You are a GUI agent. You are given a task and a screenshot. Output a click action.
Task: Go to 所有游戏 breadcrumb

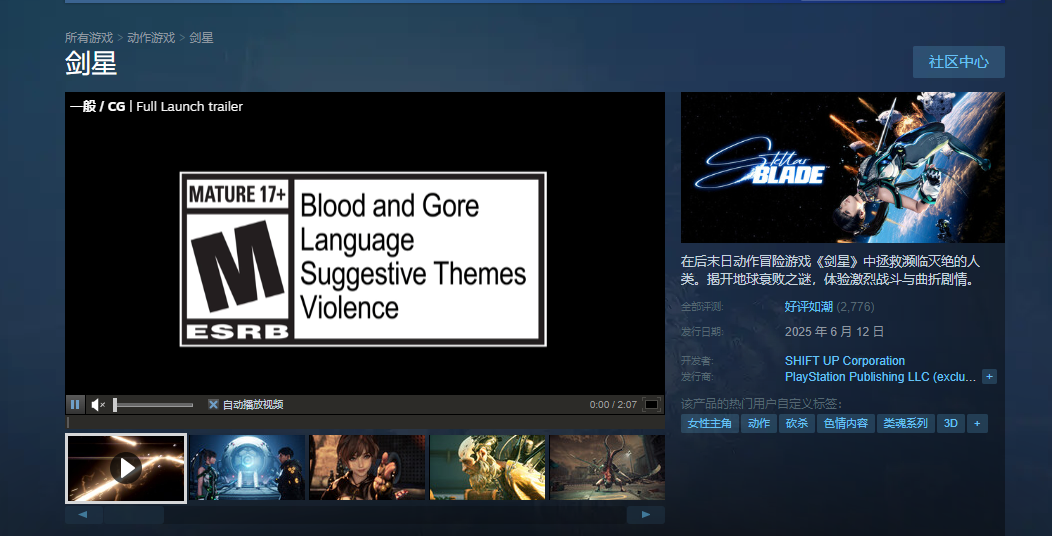click(89, 38)
